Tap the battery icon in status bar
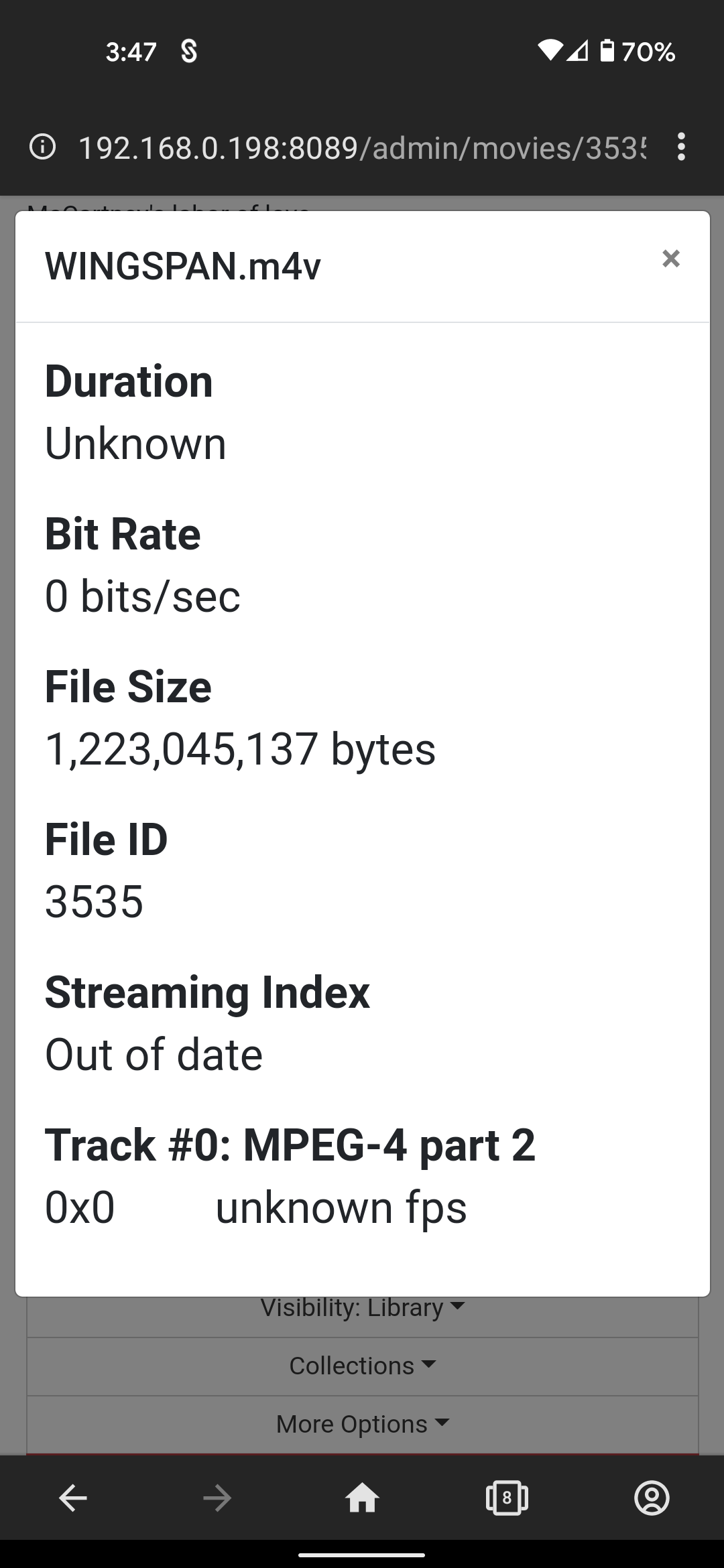 pos(607,51)
